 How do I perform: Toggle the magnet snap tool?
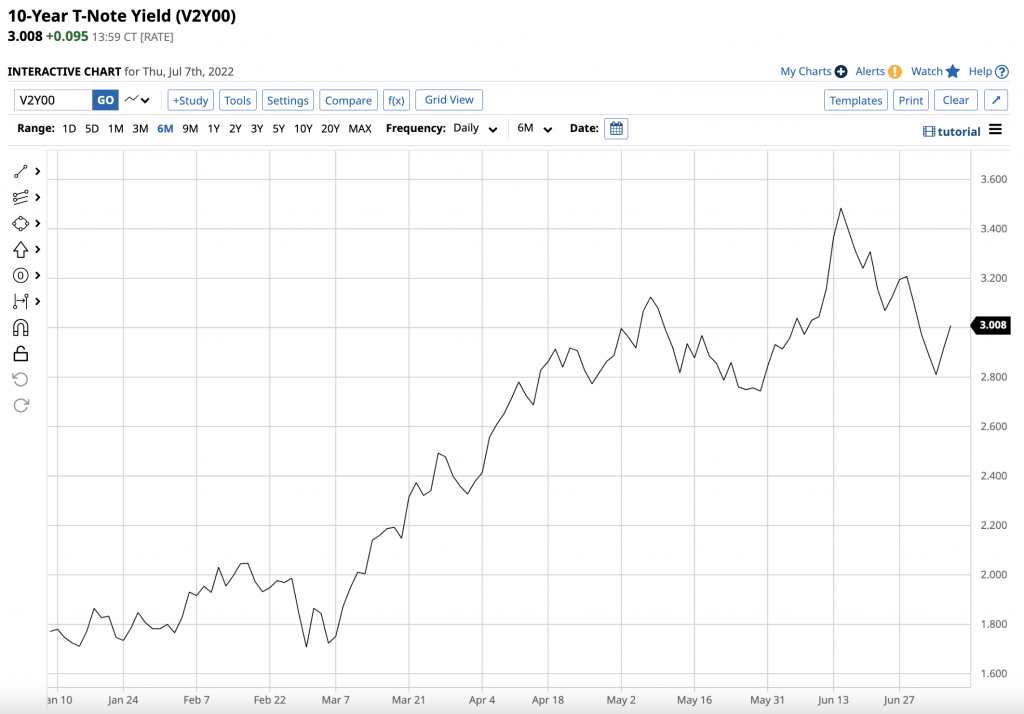20,327
